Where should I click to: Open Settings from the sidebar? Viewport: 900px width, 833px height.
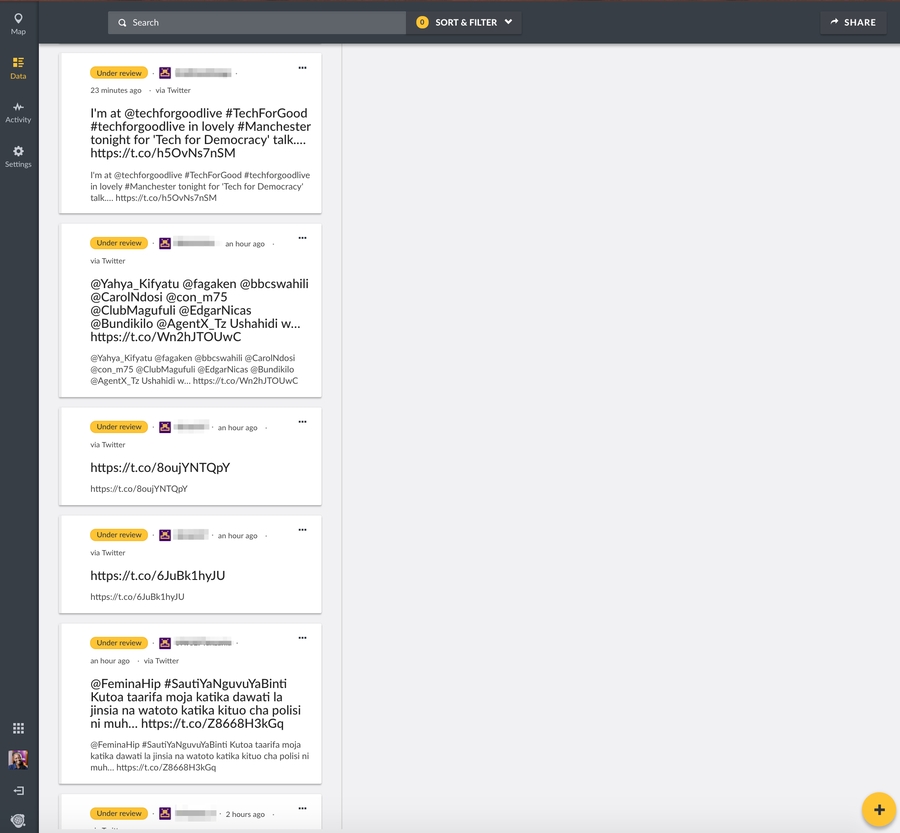pyautogui.click(x=18, y=156)
